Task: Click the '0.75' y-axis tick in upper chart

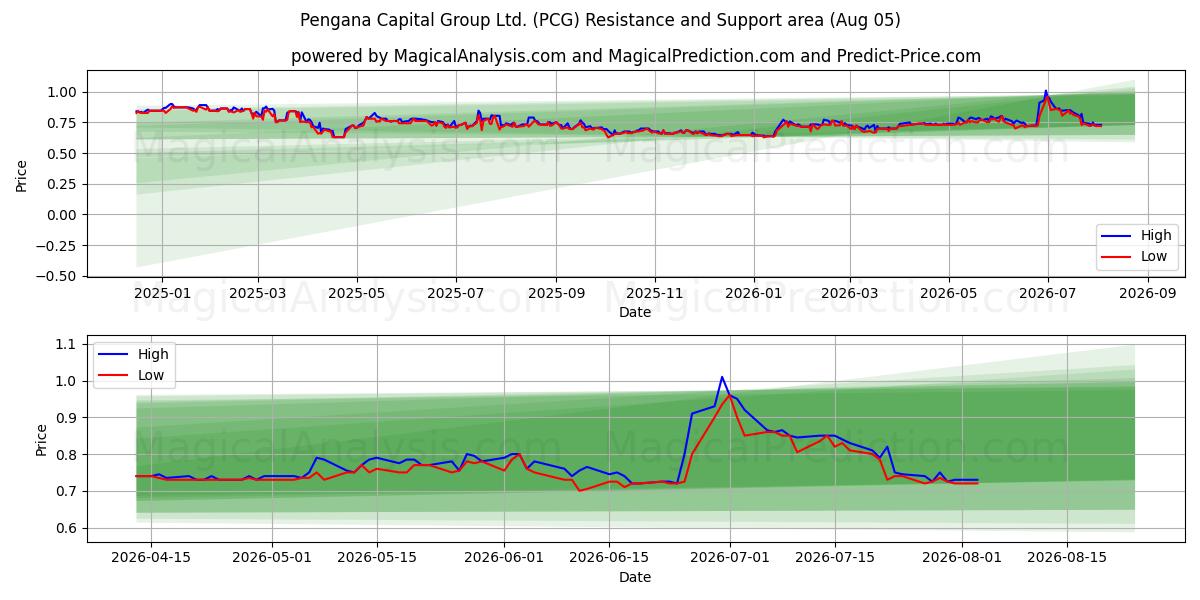Action: click(x=62, y=123)
